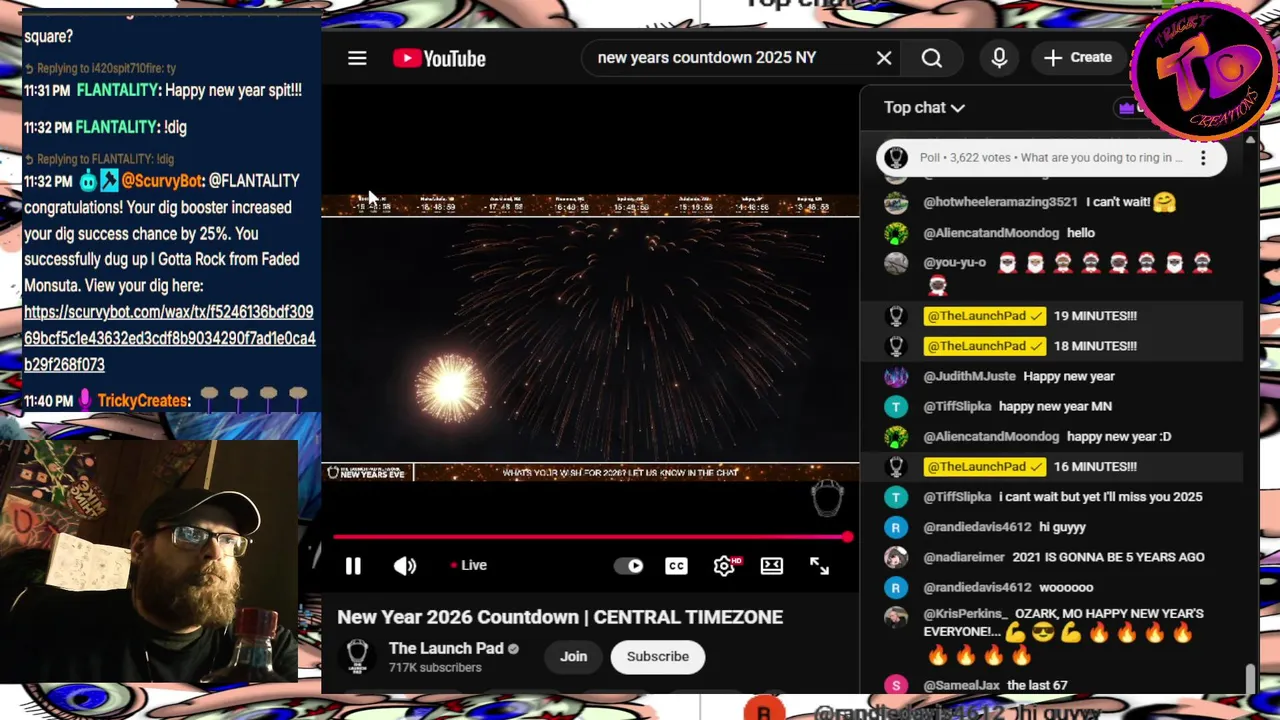Jump to the Live indicator

pyautogui.click(x=468, y=566)
